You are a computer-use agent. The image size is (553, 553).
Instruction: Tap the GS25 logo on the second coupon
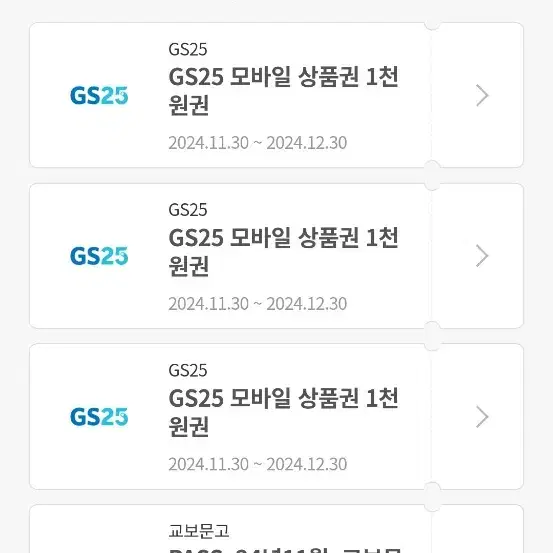click(x=99, y=256)
